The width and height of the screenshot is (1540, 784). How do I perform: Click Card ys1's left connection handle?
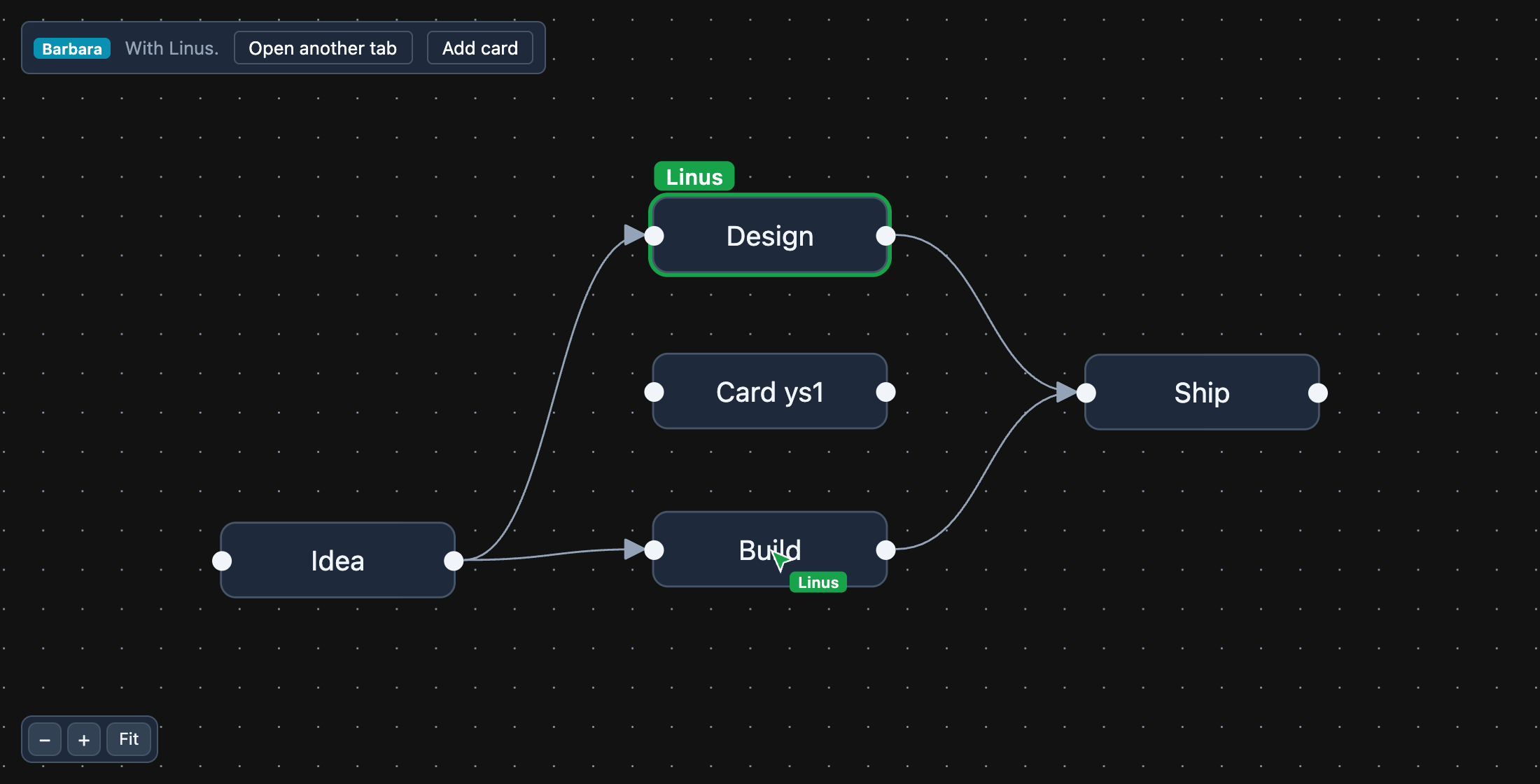pos(654,392)
